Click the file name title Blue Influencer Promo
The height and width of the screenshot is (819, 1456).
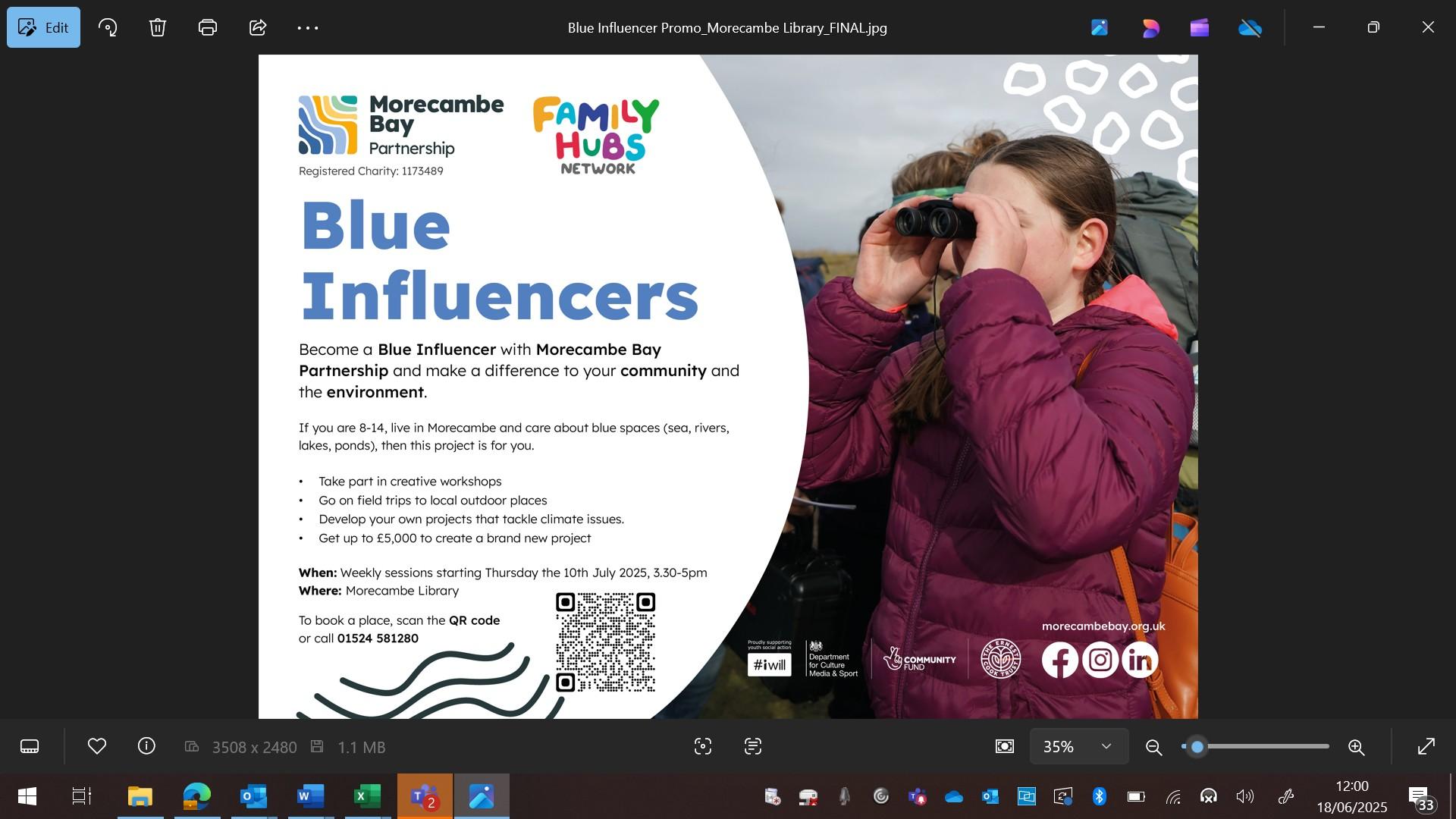pyautogui.click(x=727, y=28)
